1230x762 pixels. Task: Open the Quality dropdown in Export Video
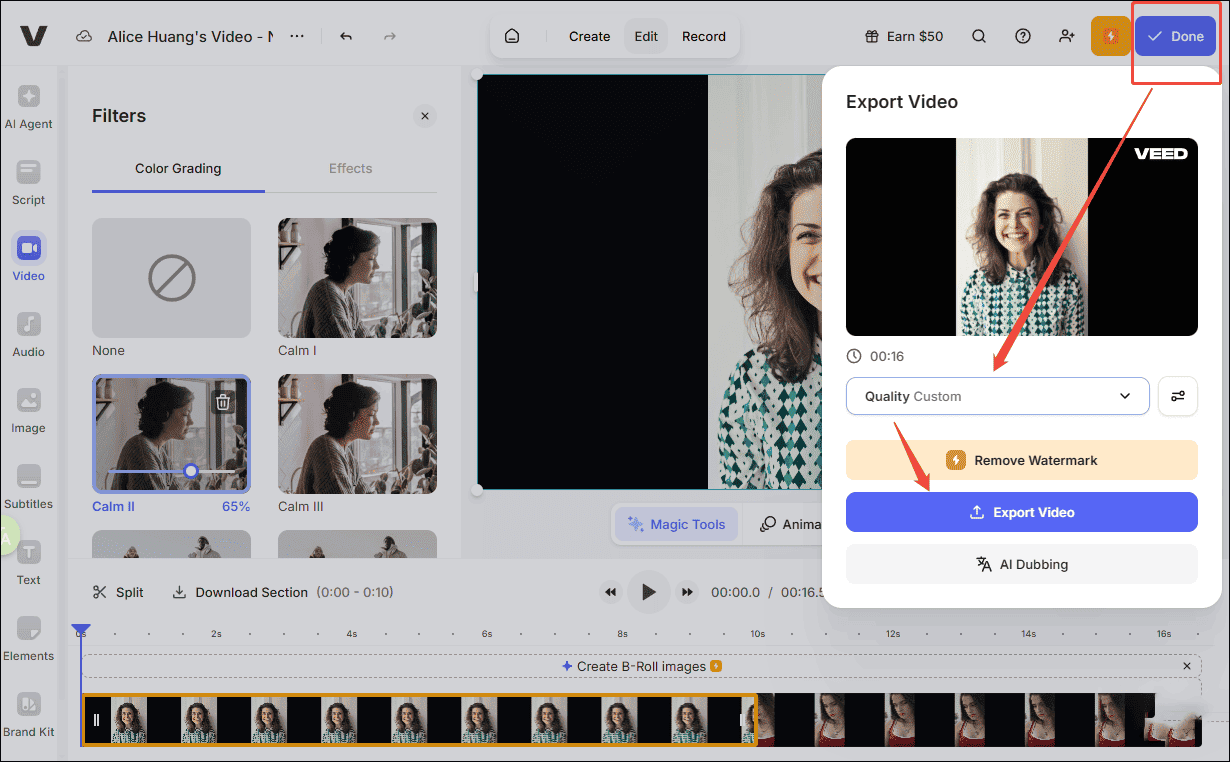[x=997, y=396]
